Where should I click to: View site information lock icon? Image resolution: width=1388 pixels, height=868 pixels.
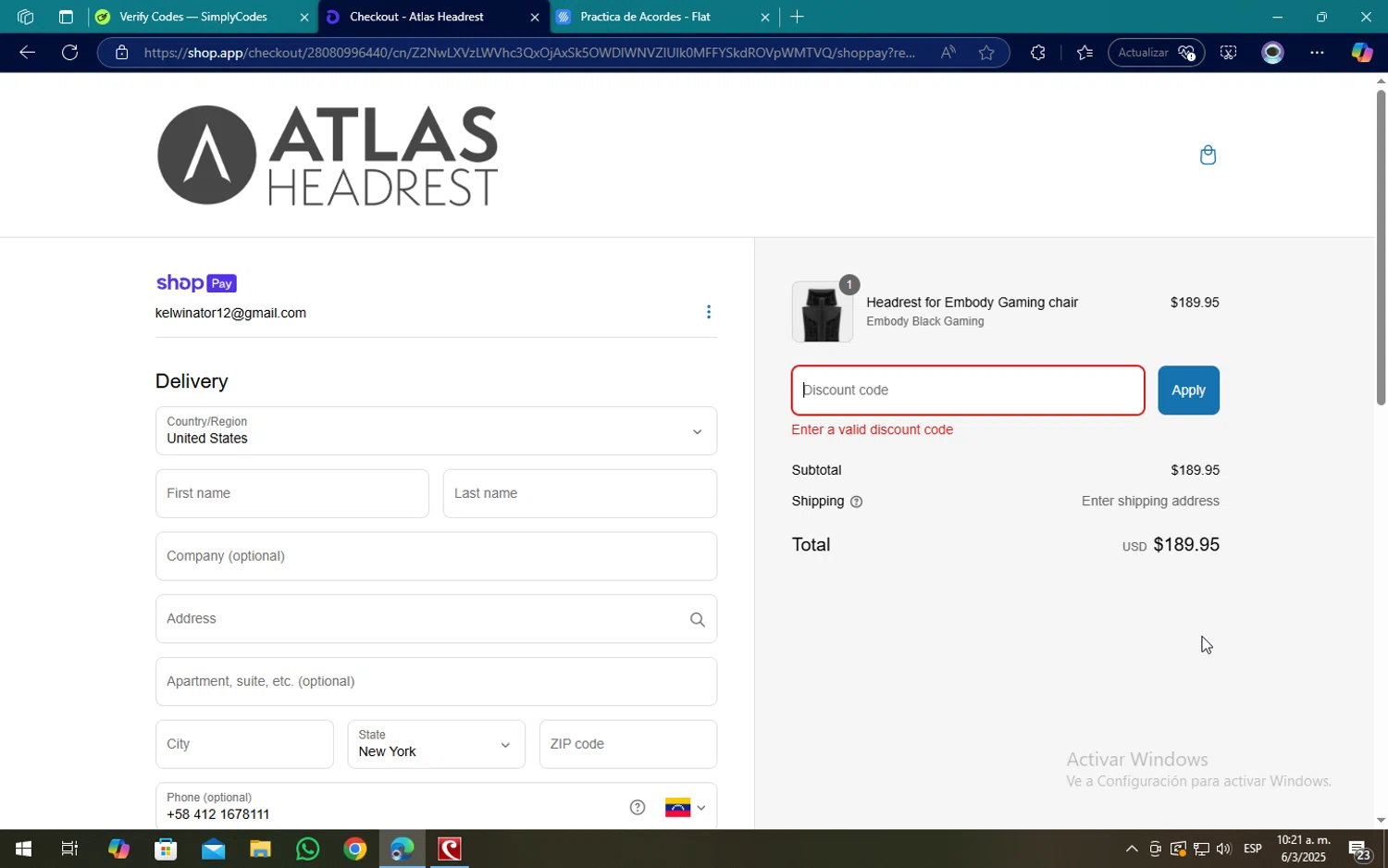click(121, 53)
